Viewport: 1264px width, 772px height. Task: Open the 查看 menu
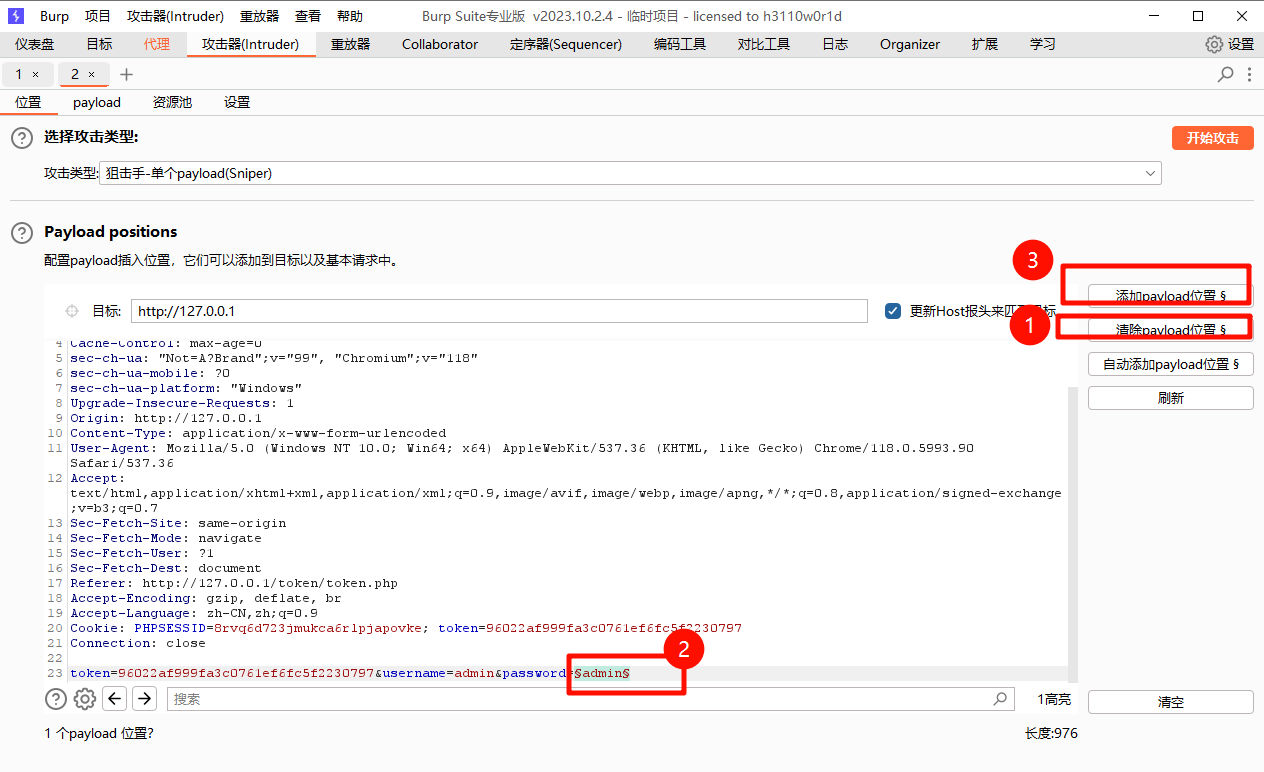coord(308,16)
